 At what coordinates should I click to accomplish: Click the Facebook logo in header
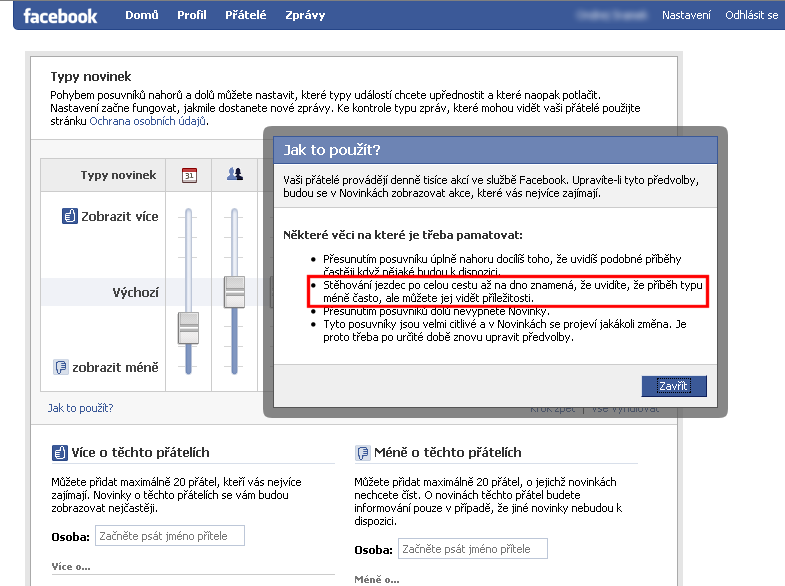(60, 16)
